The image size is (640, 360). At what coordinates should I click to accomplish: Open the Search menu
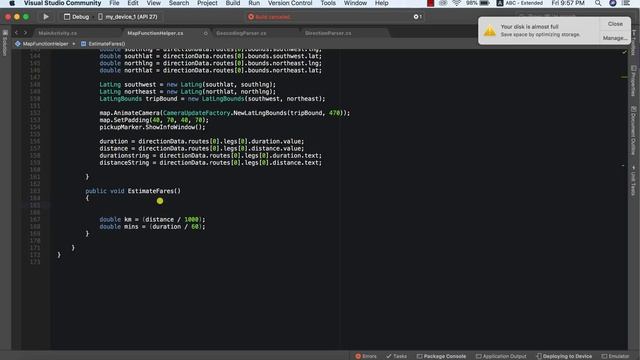coord(179,3)
